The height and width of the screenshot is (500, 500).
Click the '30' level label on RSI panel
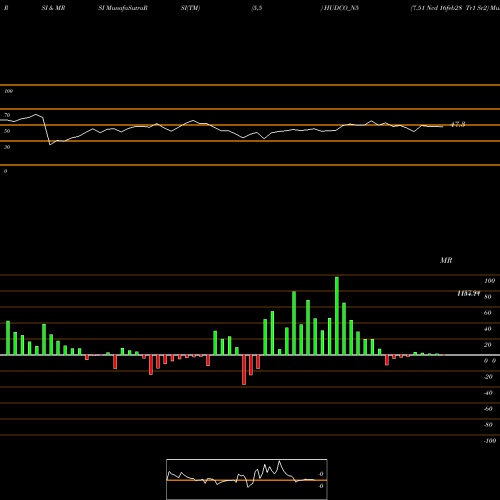point(7,147)
